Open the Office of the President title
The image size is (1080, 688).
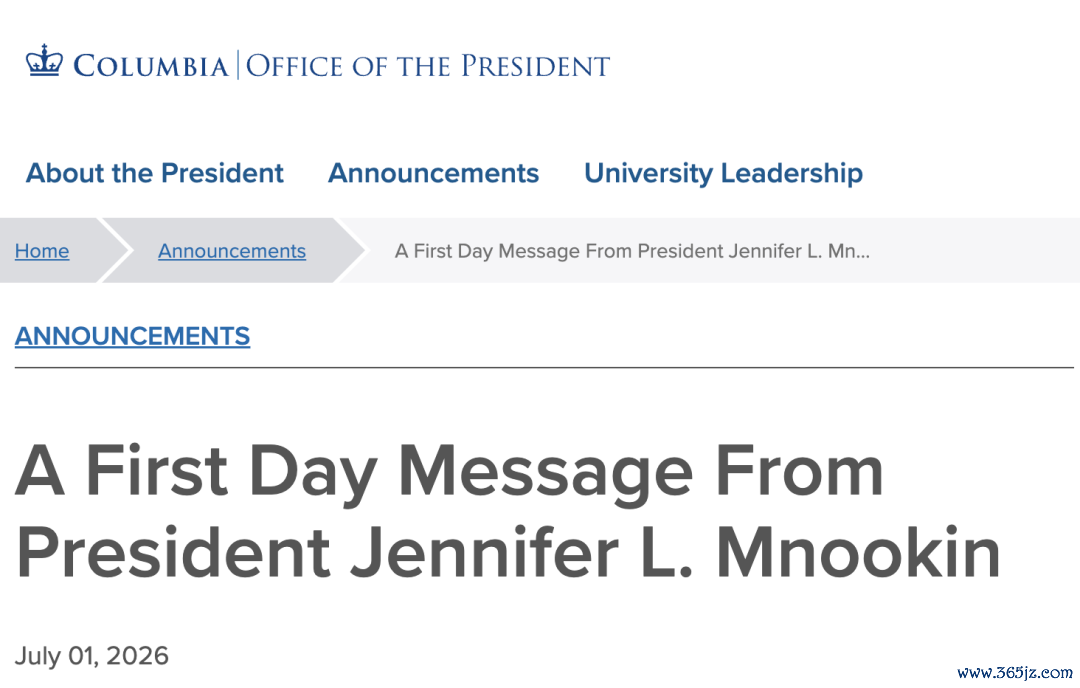(x=428, y=66)
